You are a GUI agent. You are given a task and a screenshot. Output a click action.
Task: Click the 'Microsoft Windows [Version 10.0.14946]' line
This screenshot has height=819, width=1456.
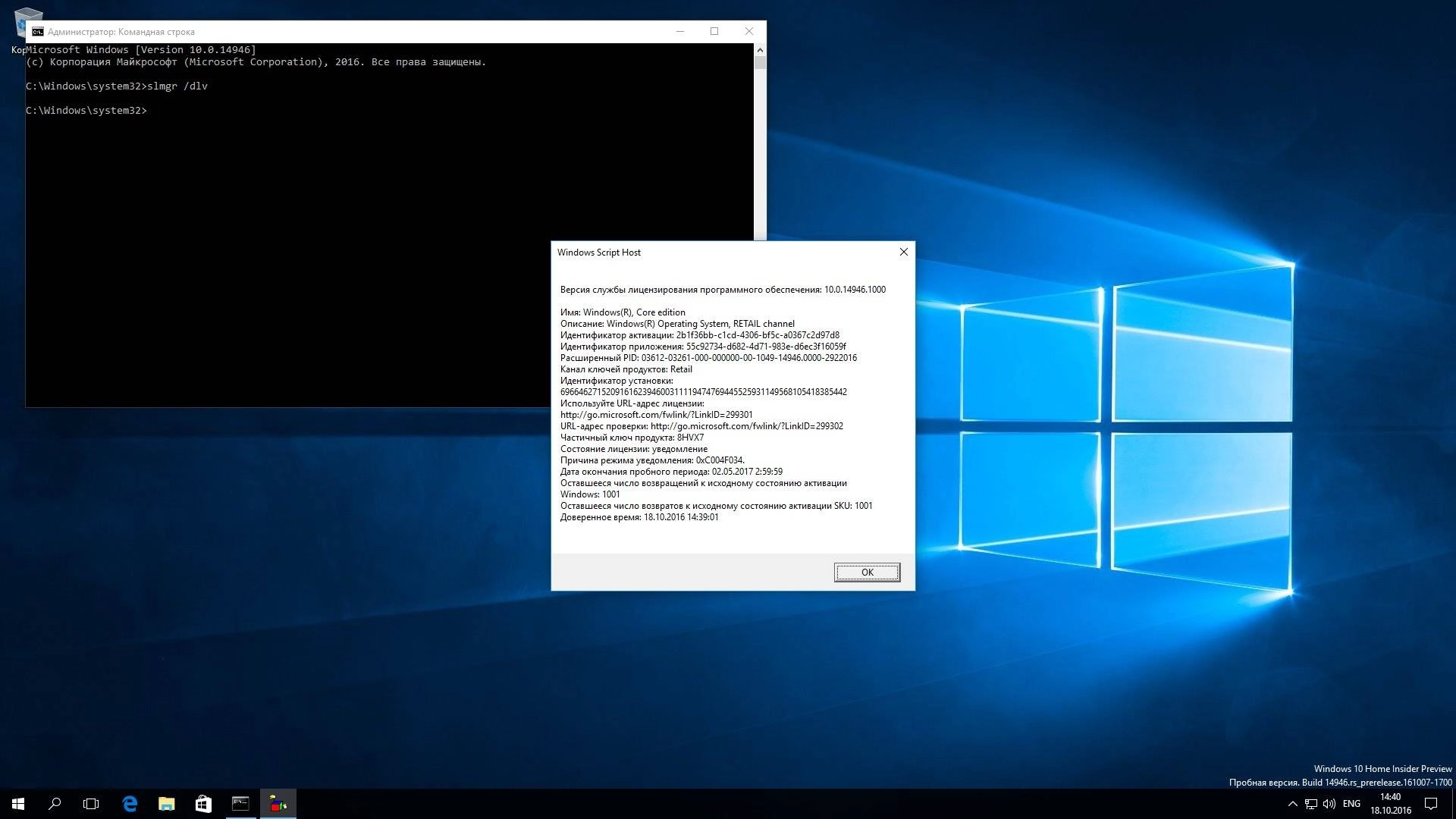141,50
